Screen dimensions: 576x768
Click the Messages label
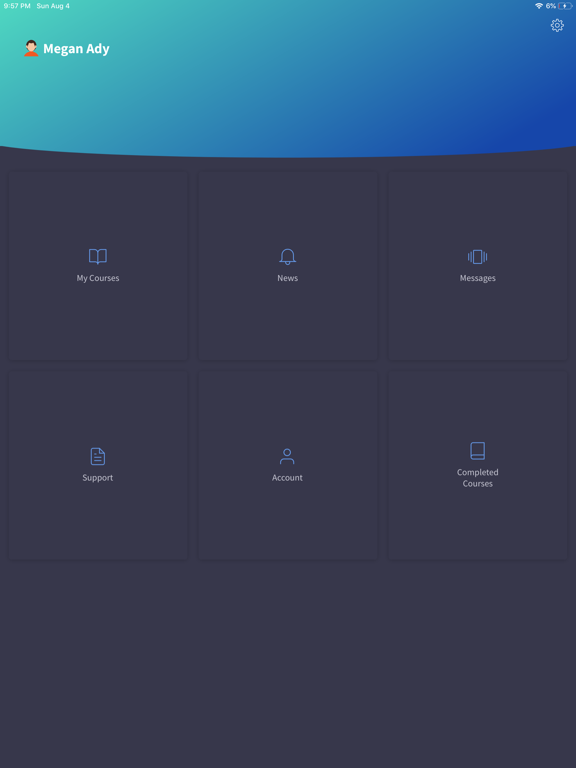click(478, 278)
